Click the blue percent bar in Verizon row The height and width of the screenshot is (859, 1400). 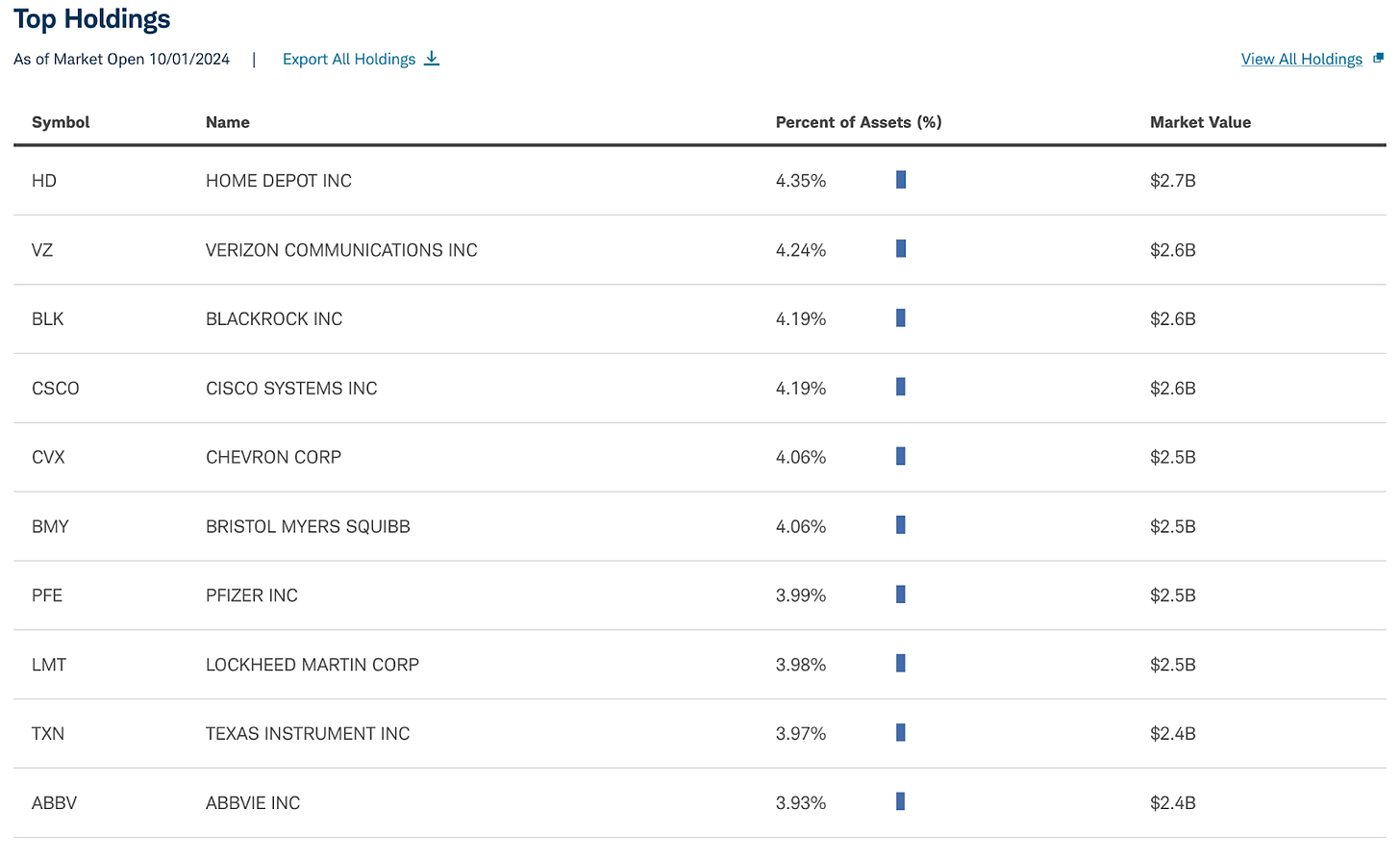[x=901, y=249]
